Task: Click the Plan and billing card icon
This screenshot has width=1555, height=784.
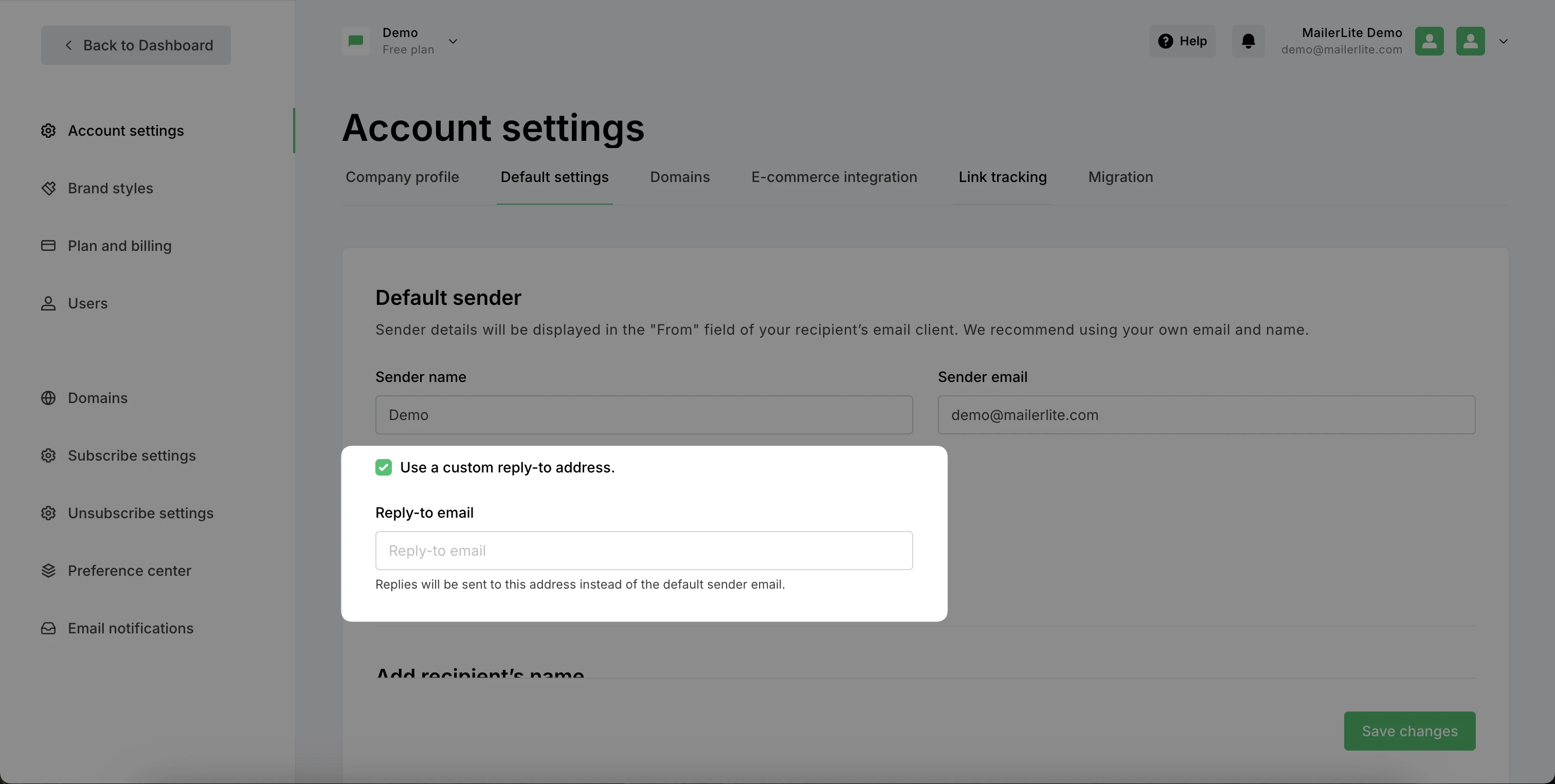Action: [48, 246]
